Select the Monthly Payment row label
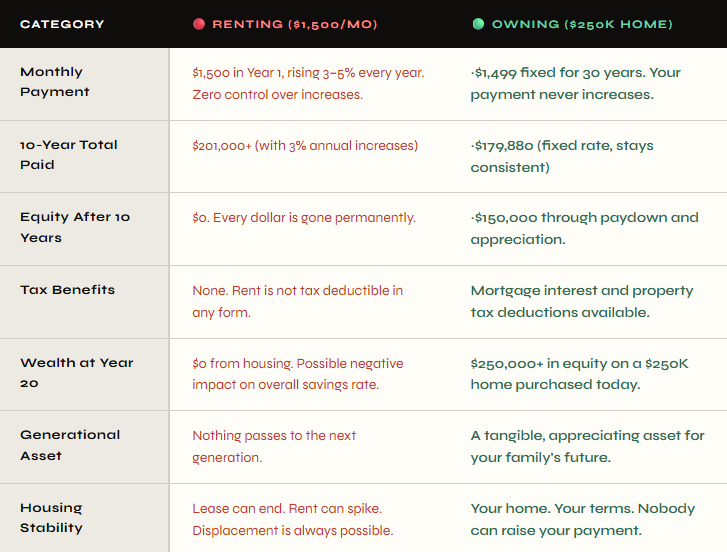Viewport: 727px width, 552px height. tap(56, 82)
